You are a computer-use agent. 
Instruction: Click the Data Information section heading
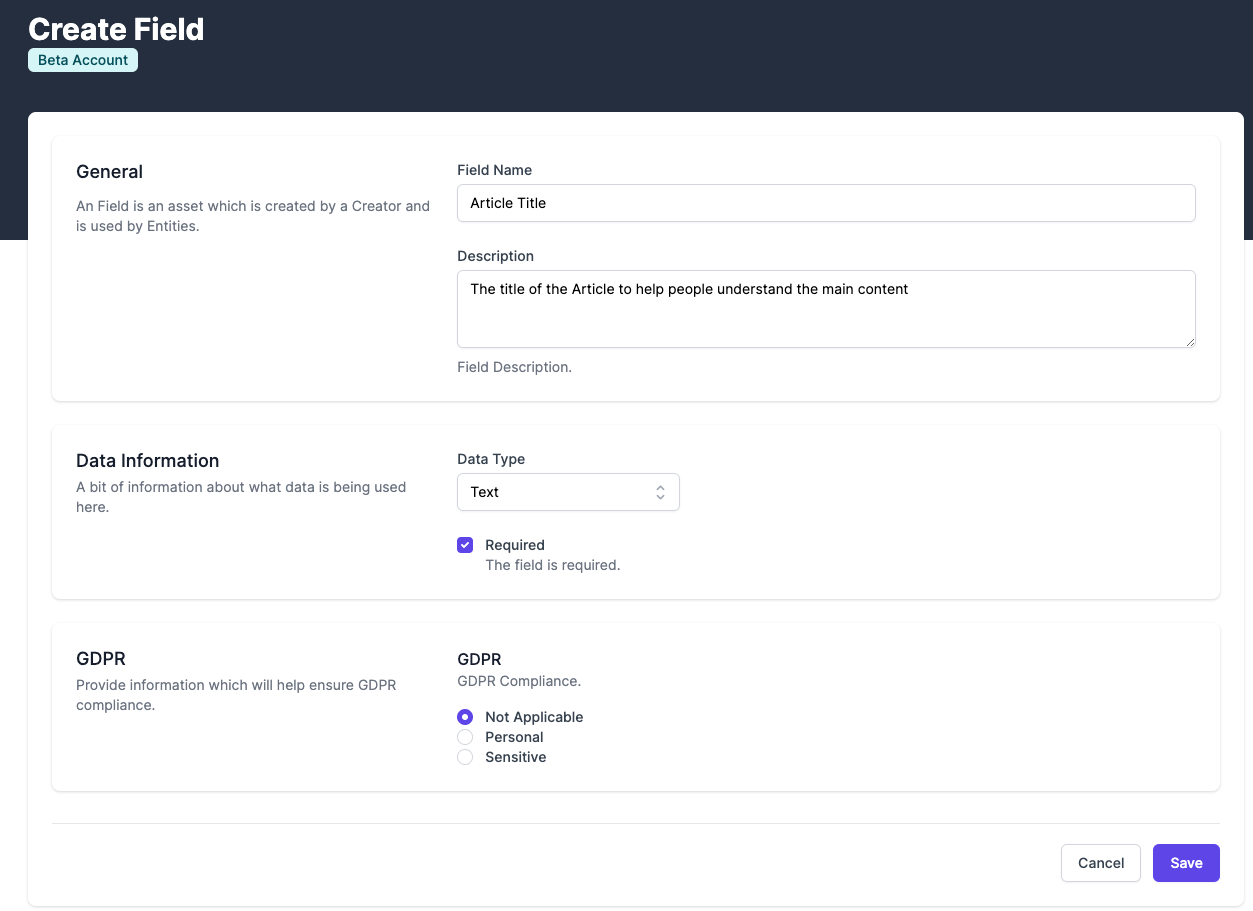coord(147,461)
